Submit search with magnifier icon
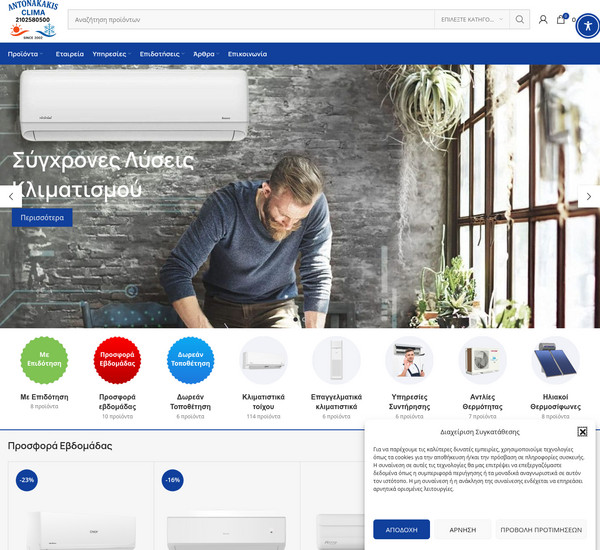The height and width of the screenshot is (550, 600). (x=520, y=20)
